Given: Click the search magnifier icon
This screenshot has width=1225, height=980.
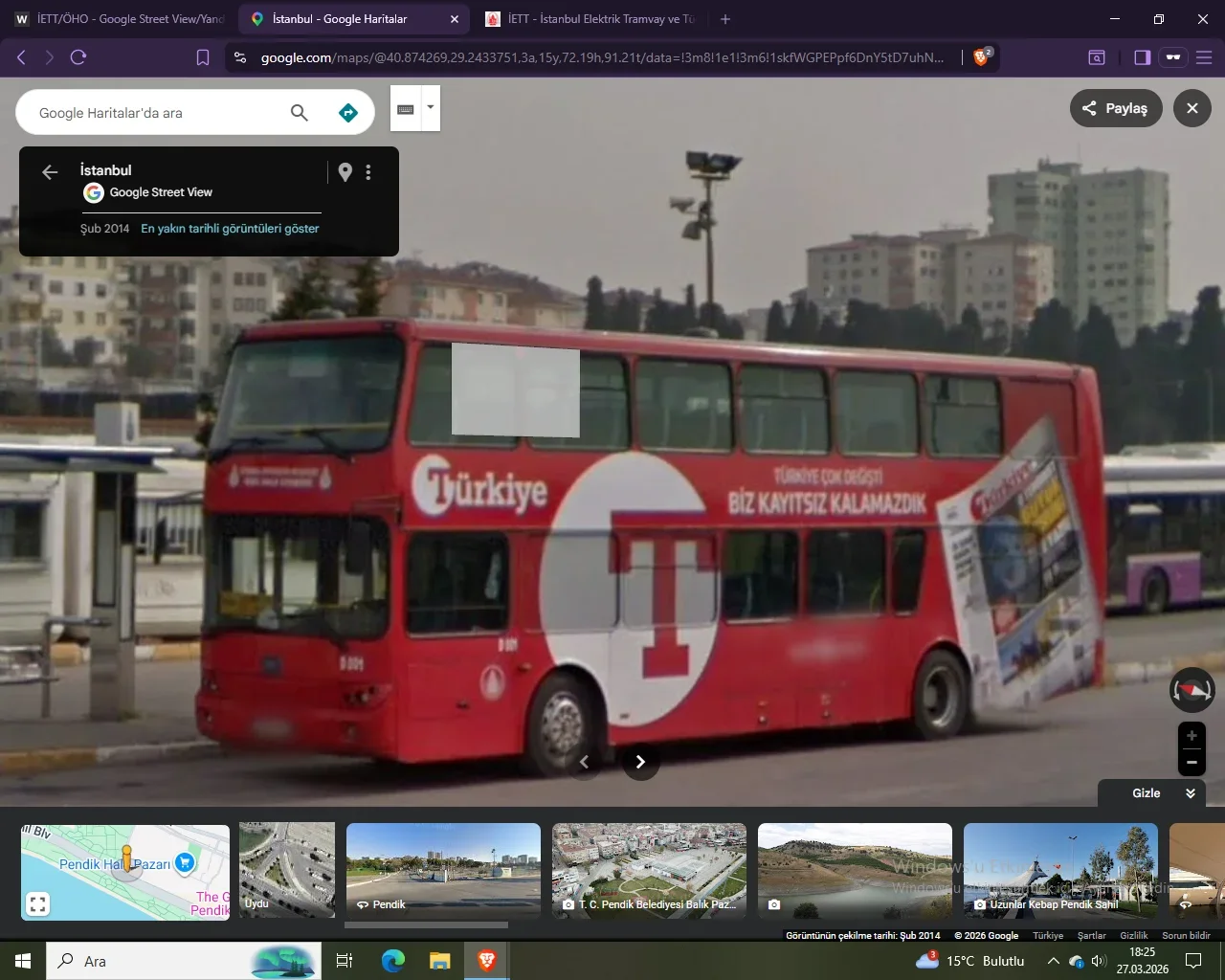Looking at the screenshot, I should click(299, 112).
